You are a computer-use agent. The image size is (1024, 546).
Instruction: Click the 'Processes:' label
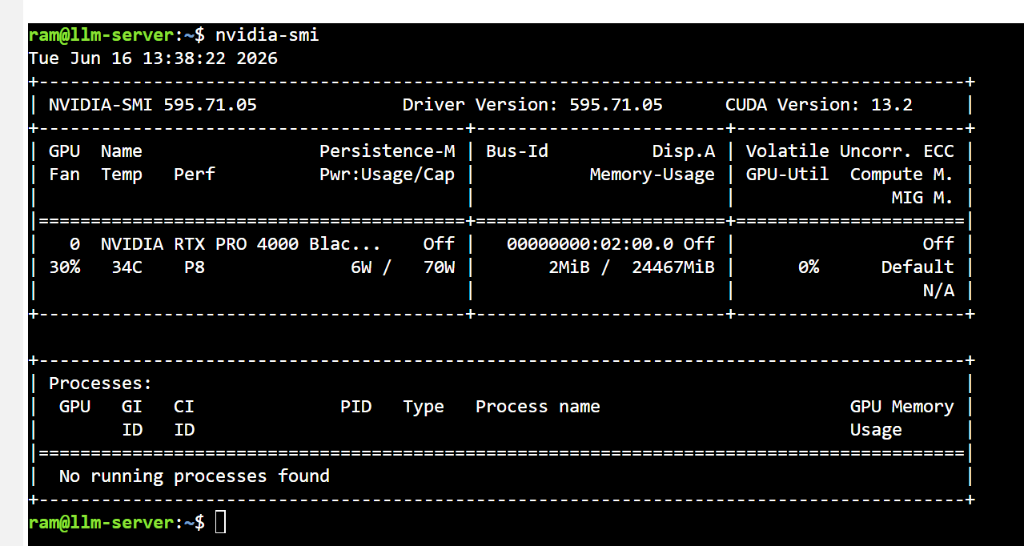coord(101,383)
